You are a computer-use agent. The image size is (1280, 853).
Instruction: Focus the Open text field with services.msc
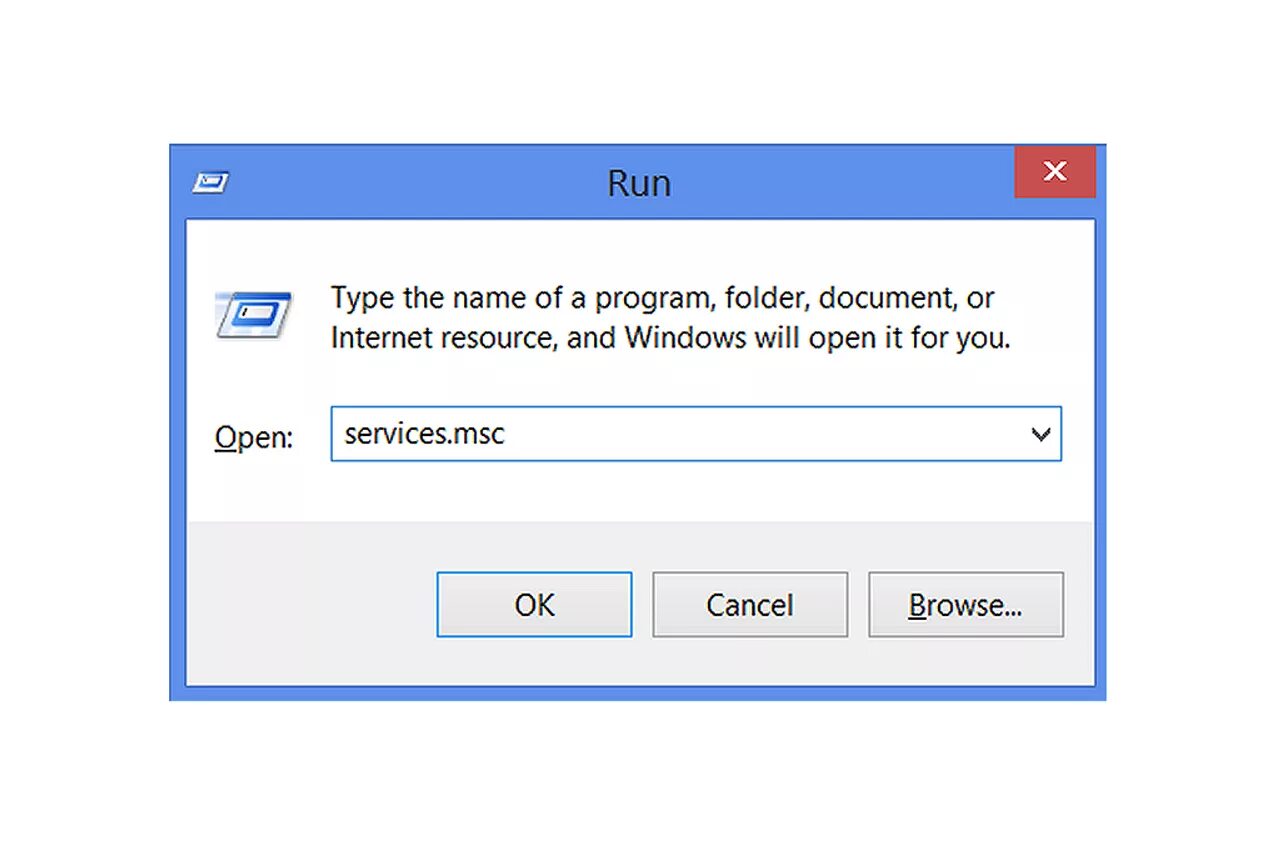[x=696, y=434]
